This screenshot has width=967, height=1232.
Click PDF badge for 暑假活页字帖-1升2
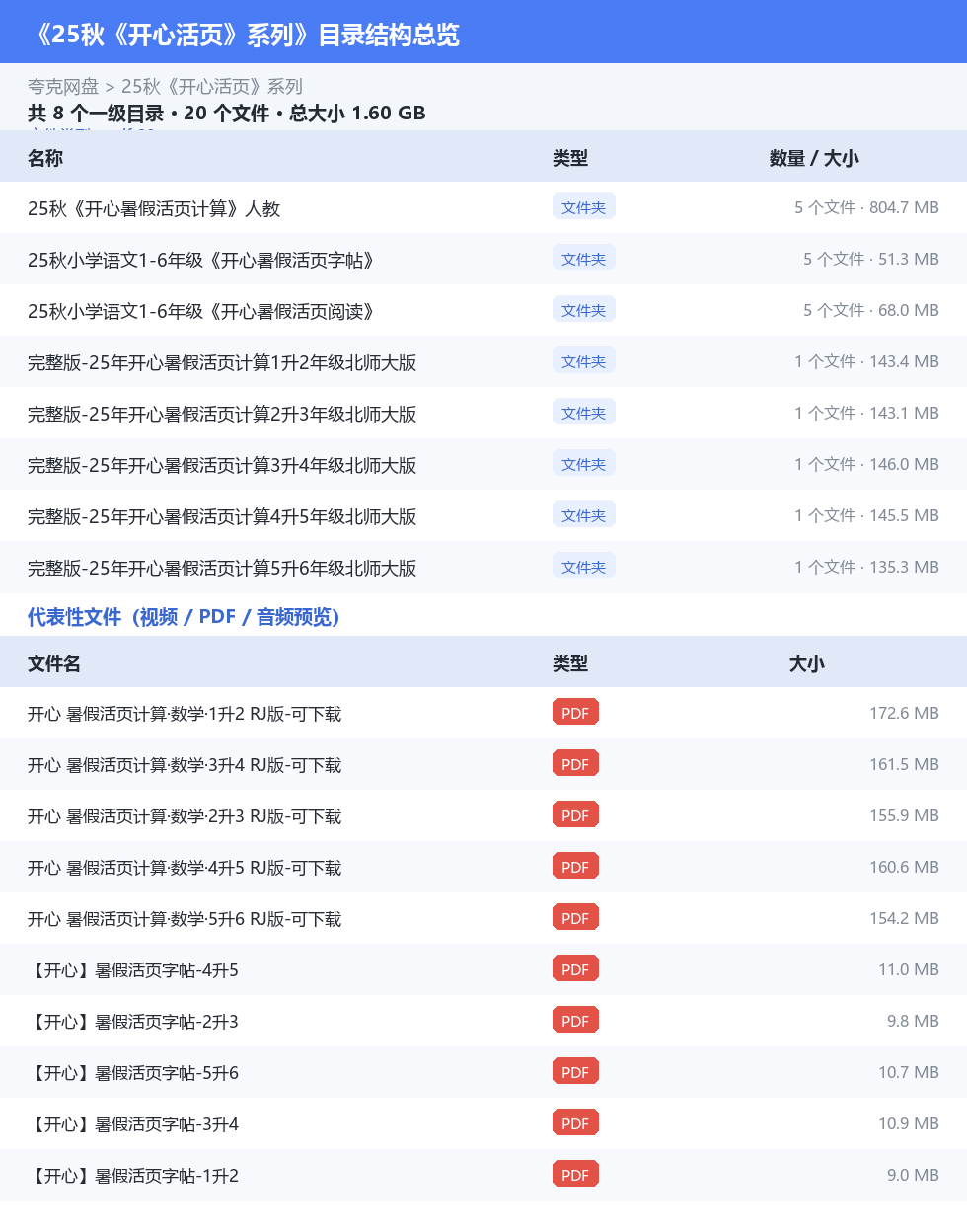pyautogui.click(x=575, y=1174)
